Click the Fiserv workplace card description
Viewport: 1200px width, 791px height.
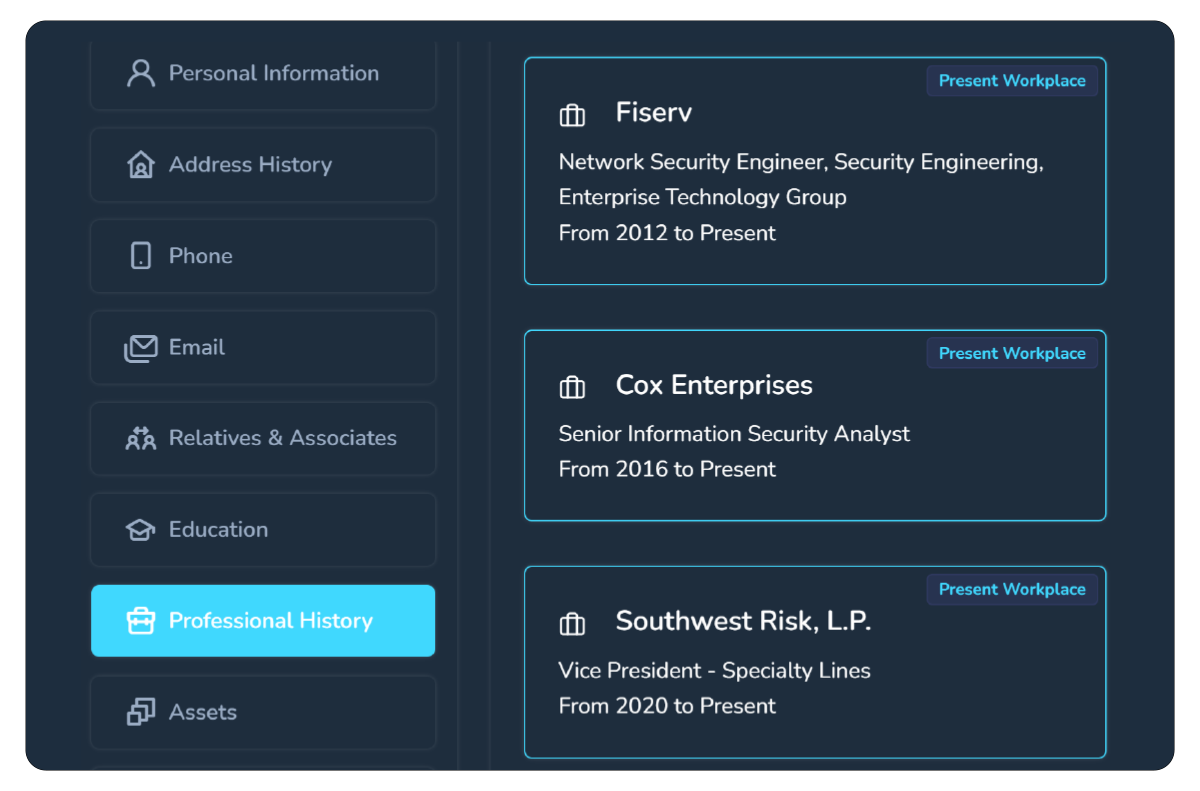tap(801, 197)
